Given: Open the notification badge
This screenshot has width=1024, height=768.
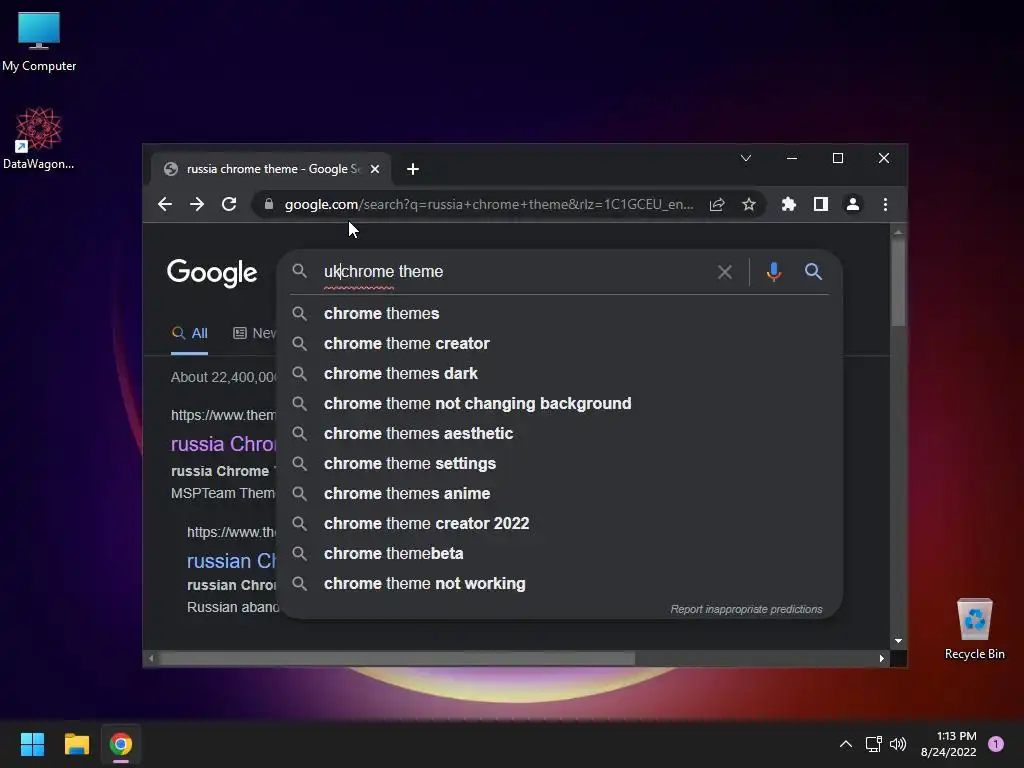Looking at the screenshot, I should [x=996, y=743].
